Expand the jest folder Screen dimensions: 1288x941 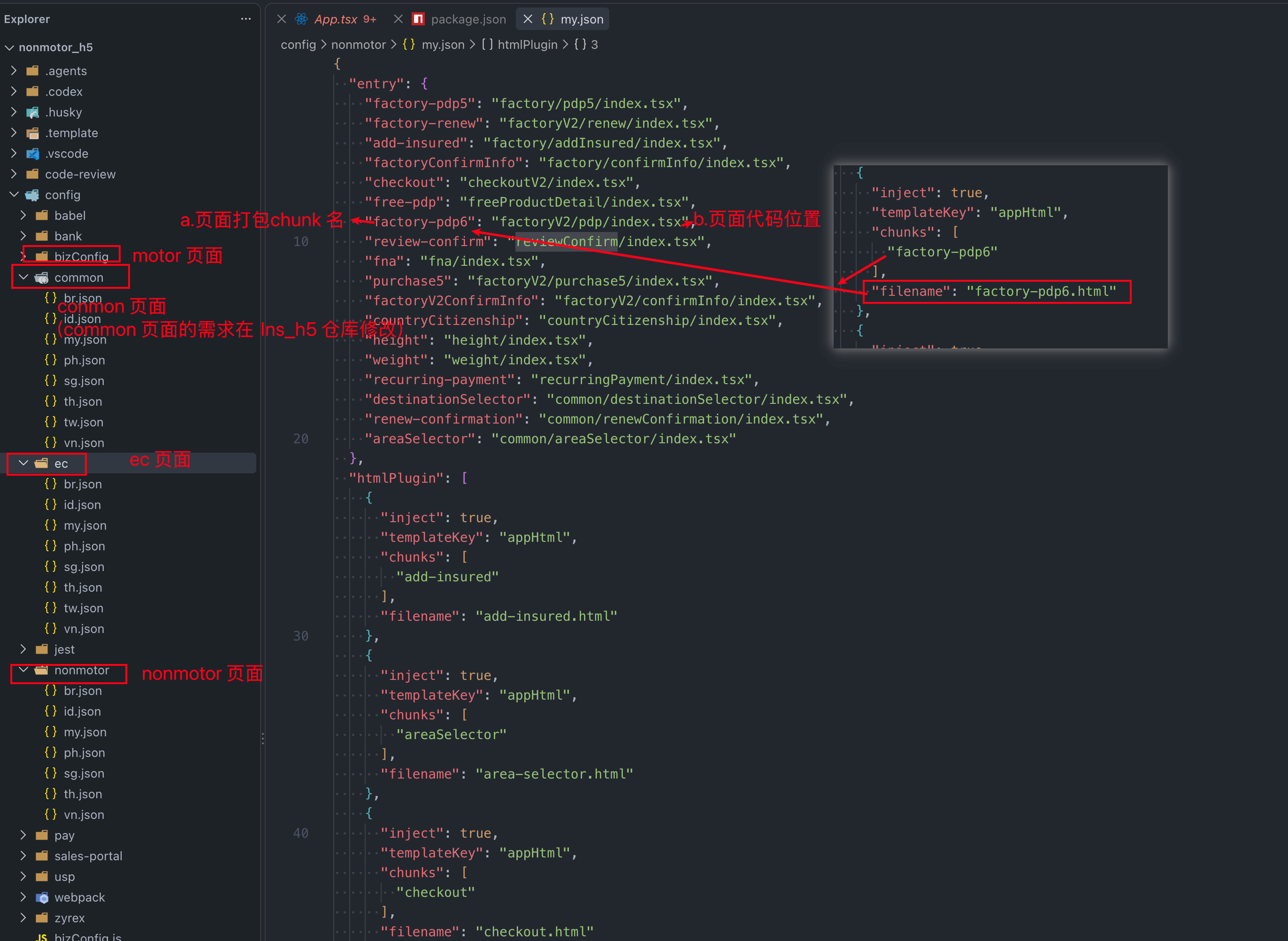click(23, 649)
